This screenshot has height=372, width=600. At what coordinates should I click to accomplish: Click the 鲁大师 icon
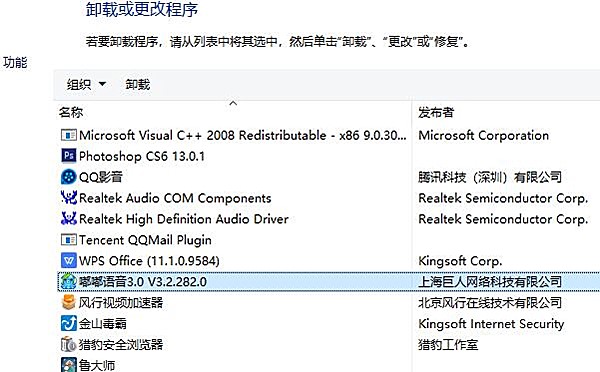68,365
